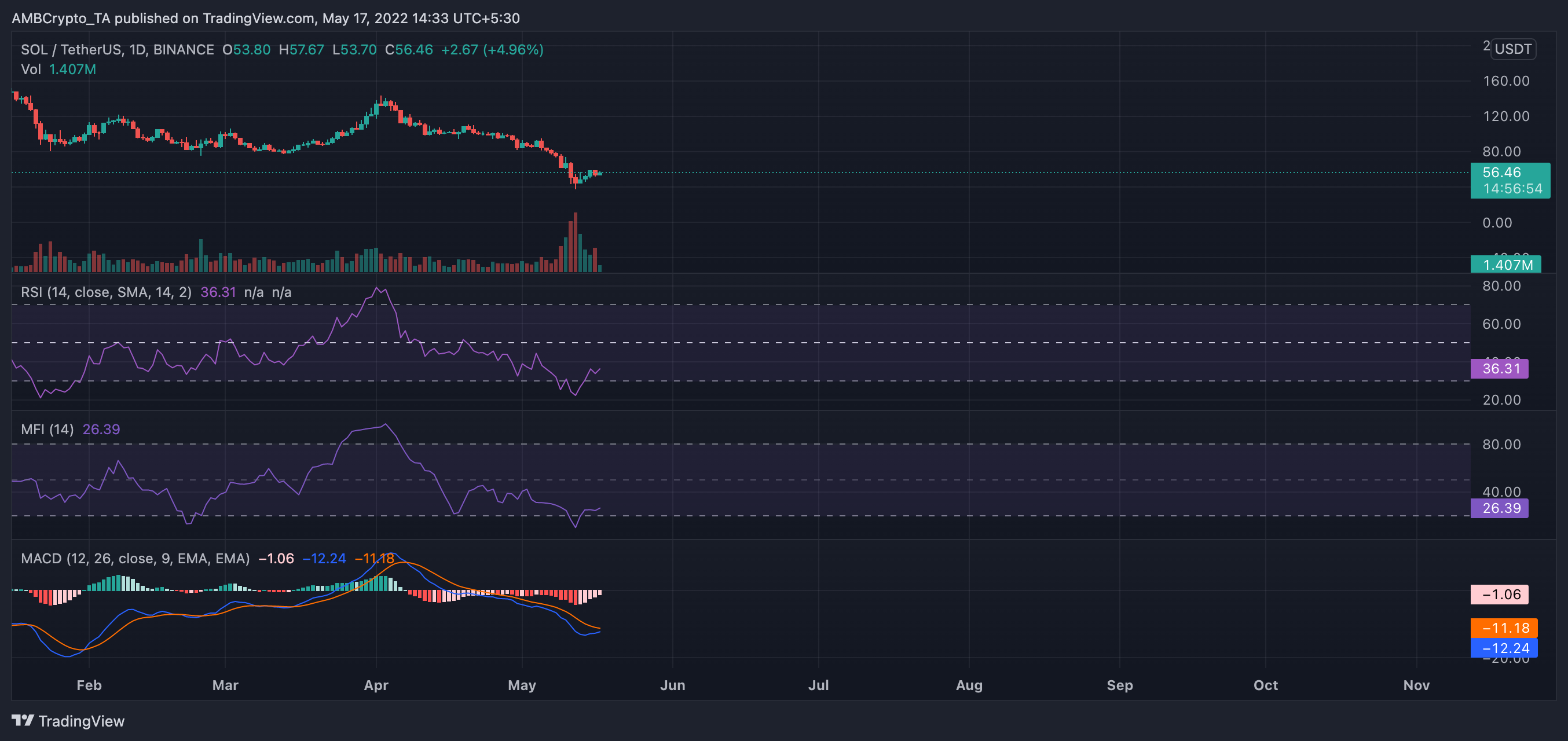The image size is (1568, 741).
Task: Open the 1D timeframe selector
Action: pos(138,49)
